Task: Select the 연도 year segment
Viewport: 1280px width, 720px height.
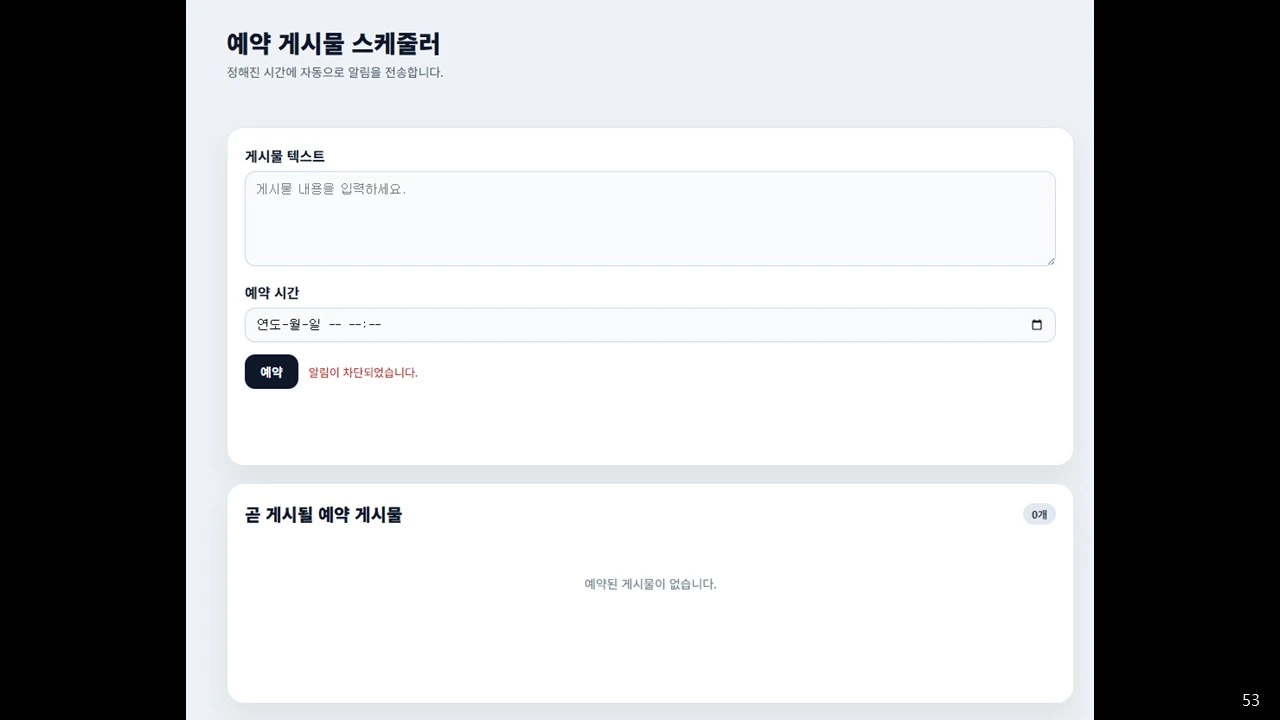Action: click(x=270, y=324)
